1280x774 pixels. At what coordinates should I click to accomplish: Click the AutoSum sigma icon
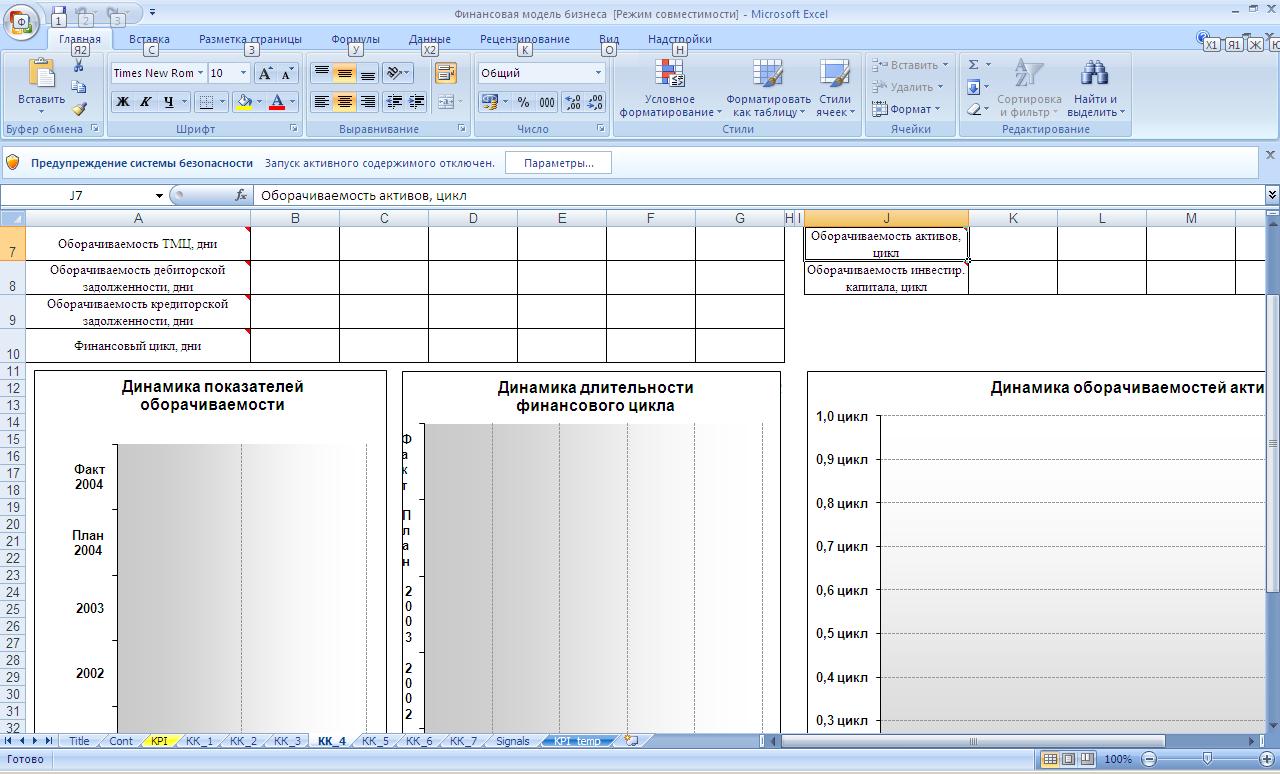974,65
